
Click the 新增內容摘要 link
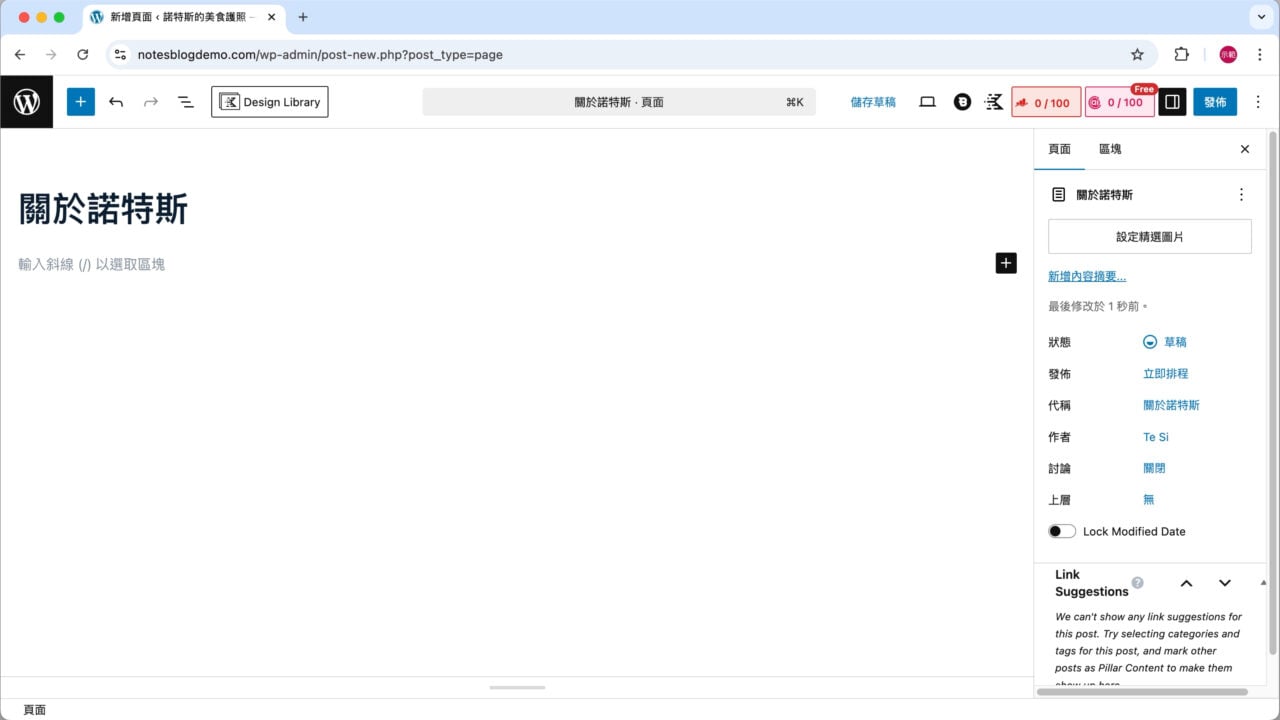coord(1086,276)
